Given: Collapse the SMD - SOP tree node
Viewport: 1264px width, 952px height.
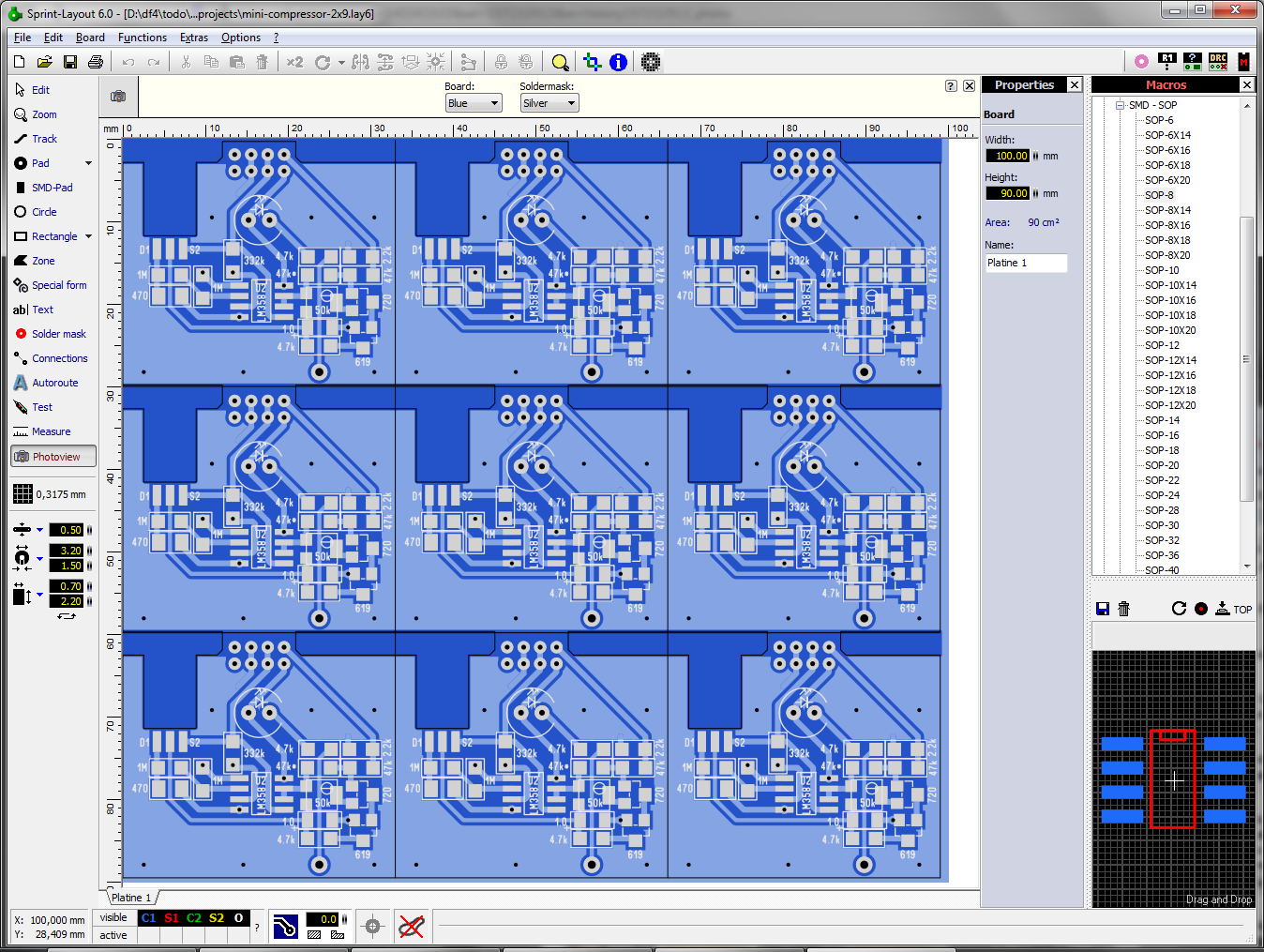Looking at the screenshot, I should click(1120, 105).
